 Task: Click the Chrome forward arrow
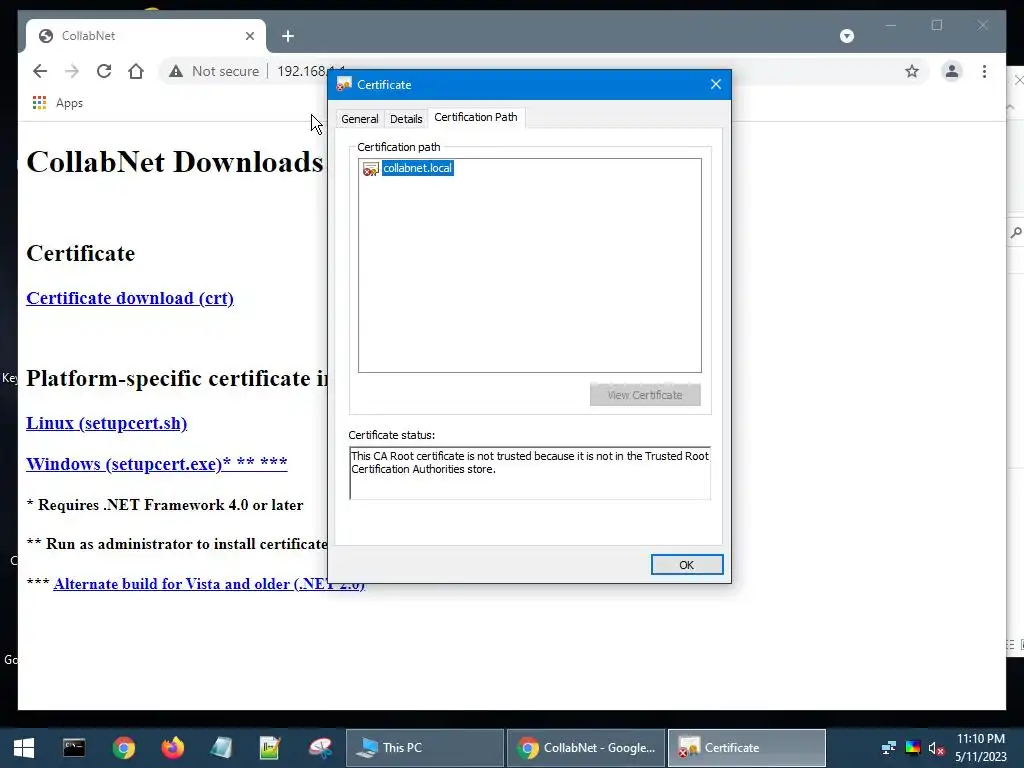click(x=72, y=71)
